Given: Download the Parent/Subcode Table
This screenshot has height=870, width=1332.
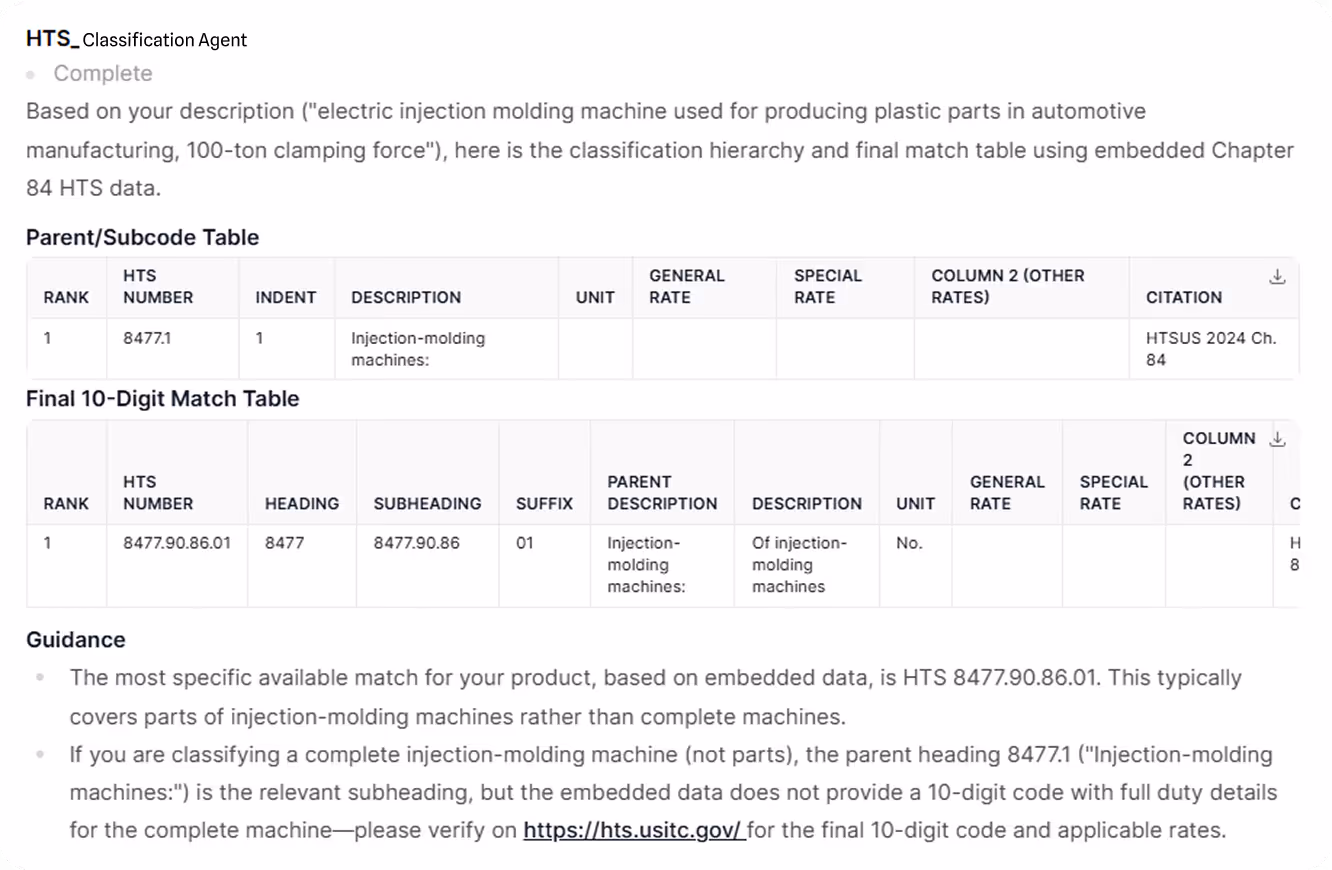Looking at the screenshot, I should [1277, 278].
